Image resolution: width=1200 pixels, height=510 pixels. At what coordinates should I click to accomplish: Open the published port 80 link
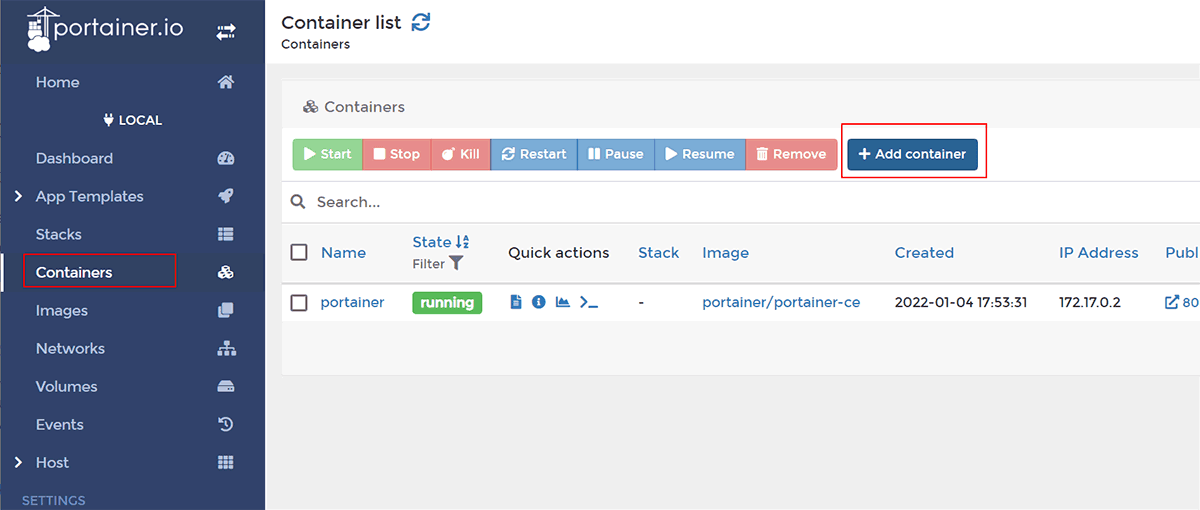1182,302
